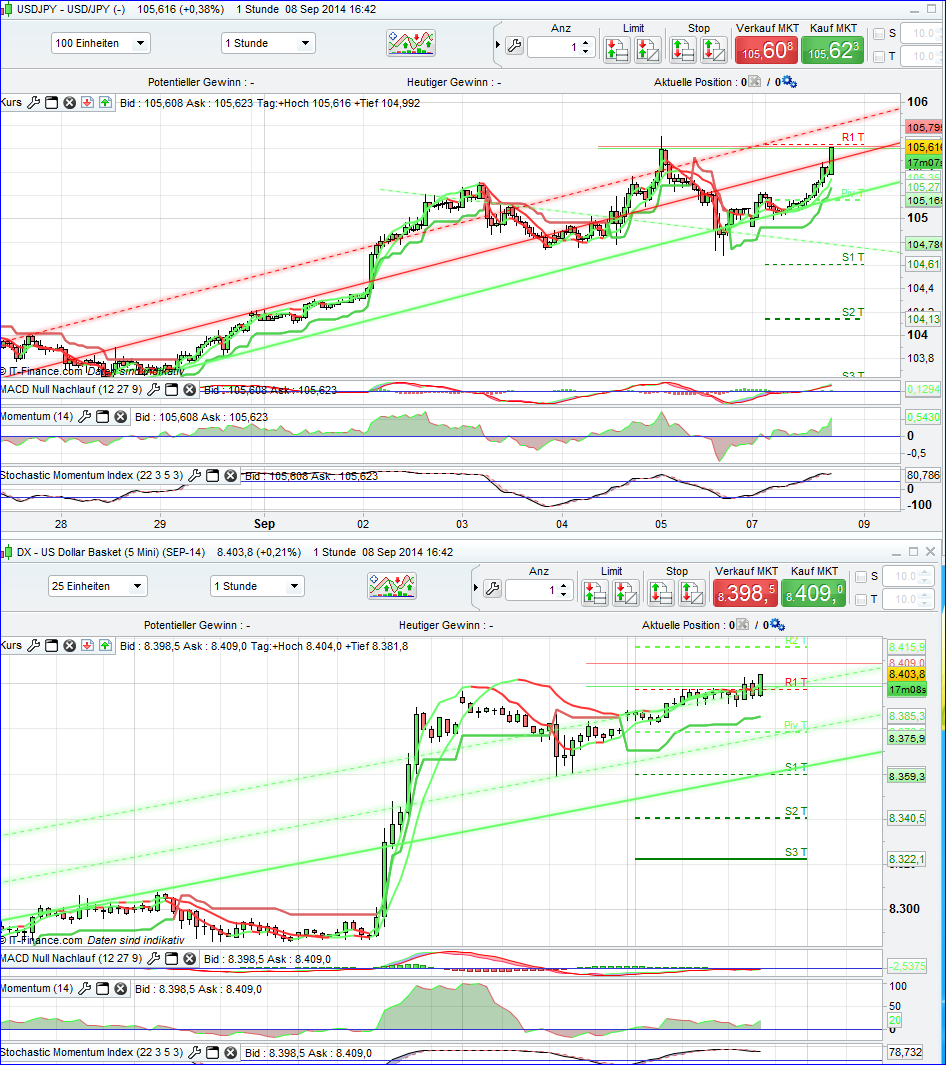
Task: Enable the S checkbox on the DX order panel
Action: (861, 577)
